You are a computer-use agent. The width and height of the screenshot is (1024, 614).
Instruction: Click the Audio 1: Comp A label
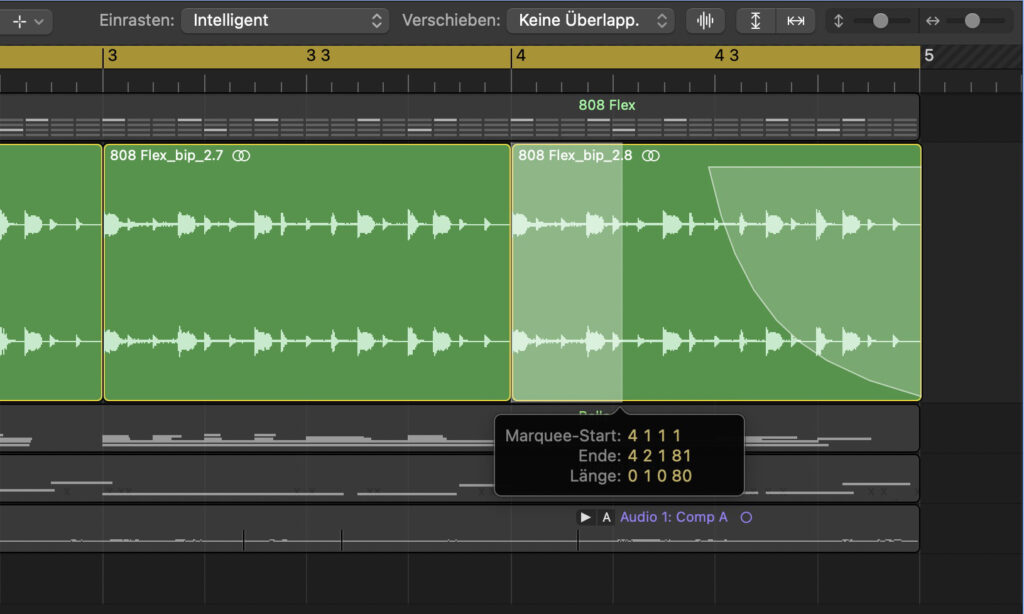(x=673, y=517)
